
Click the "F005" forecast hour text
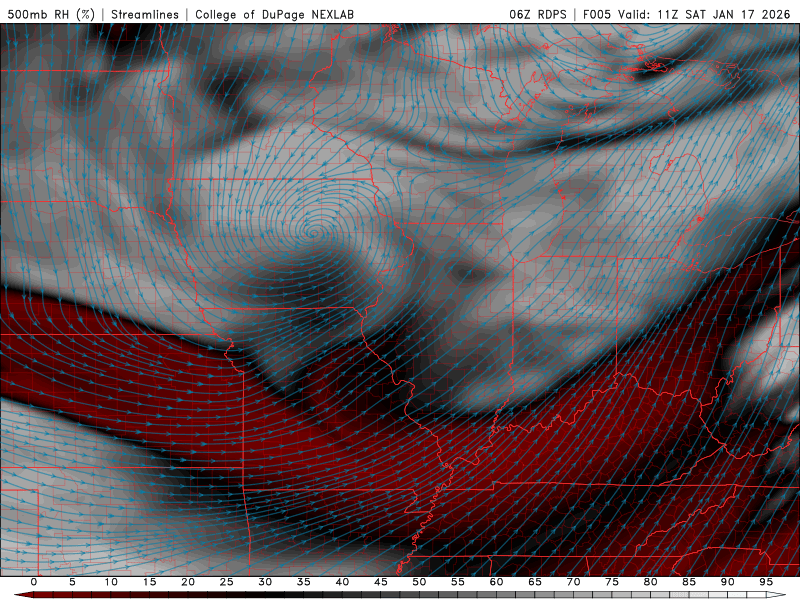pyautogui.click(x=596, y=14)
